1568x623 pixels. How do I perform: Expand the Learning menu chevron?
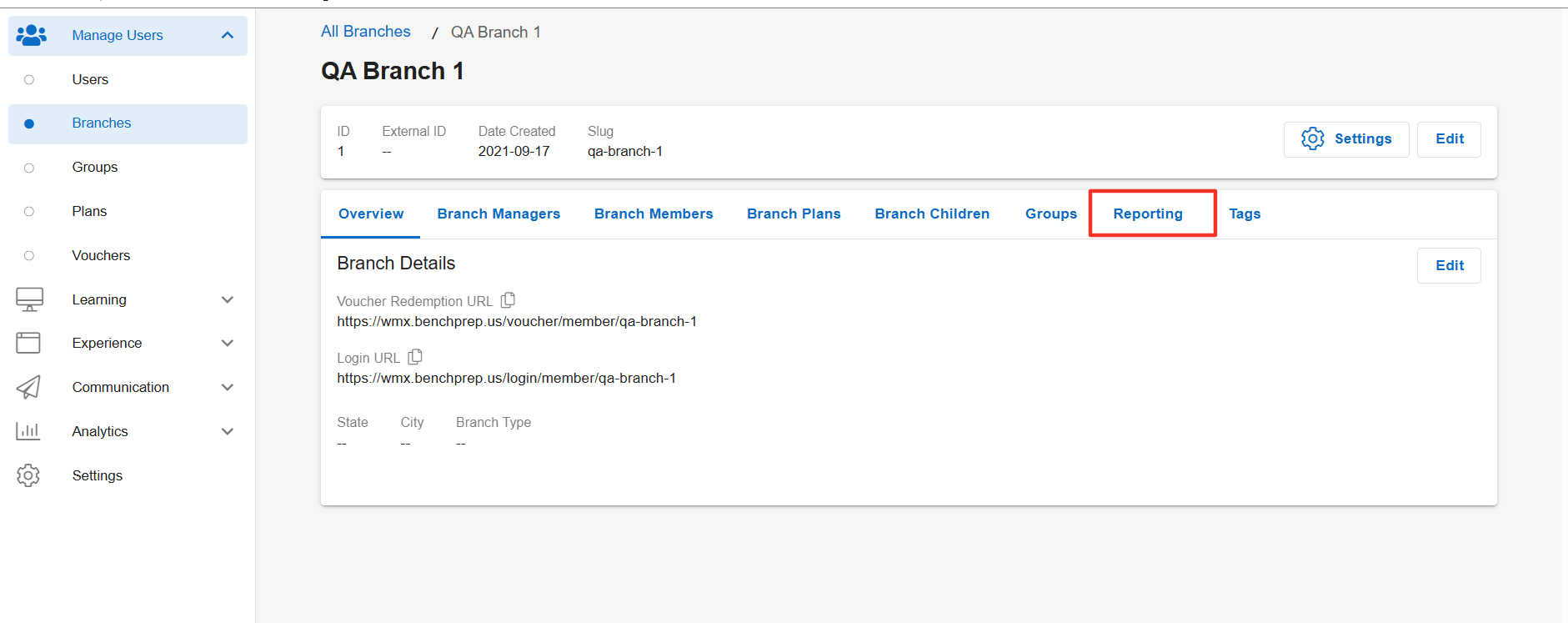[228, 299]
